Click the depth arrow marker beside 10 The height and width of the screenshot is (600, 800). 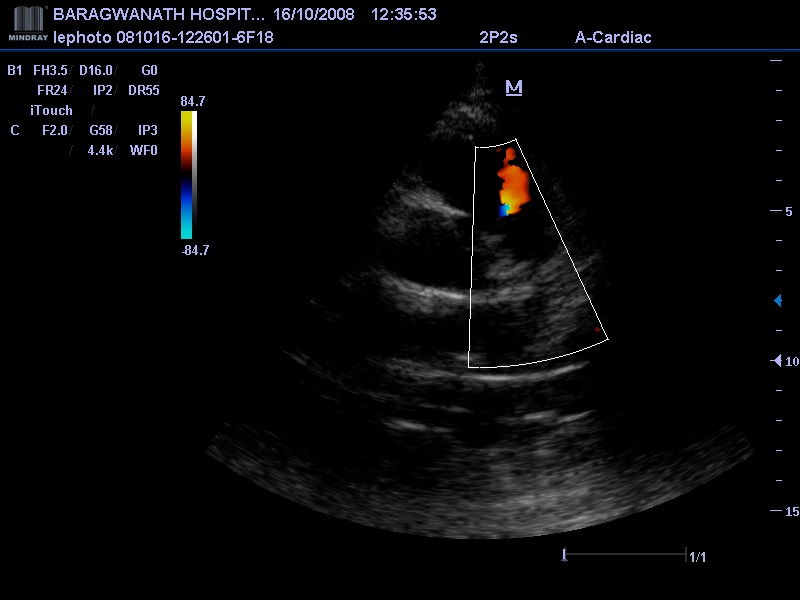[x=777, y=361]
